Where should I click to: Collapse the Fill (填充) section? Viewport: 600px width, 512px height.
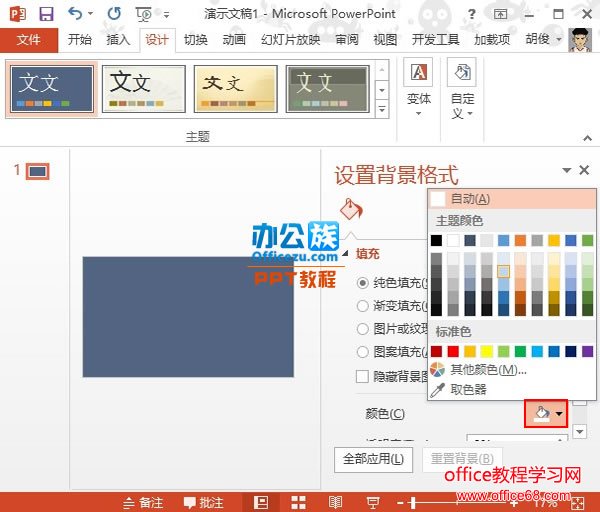coord(346,253)
